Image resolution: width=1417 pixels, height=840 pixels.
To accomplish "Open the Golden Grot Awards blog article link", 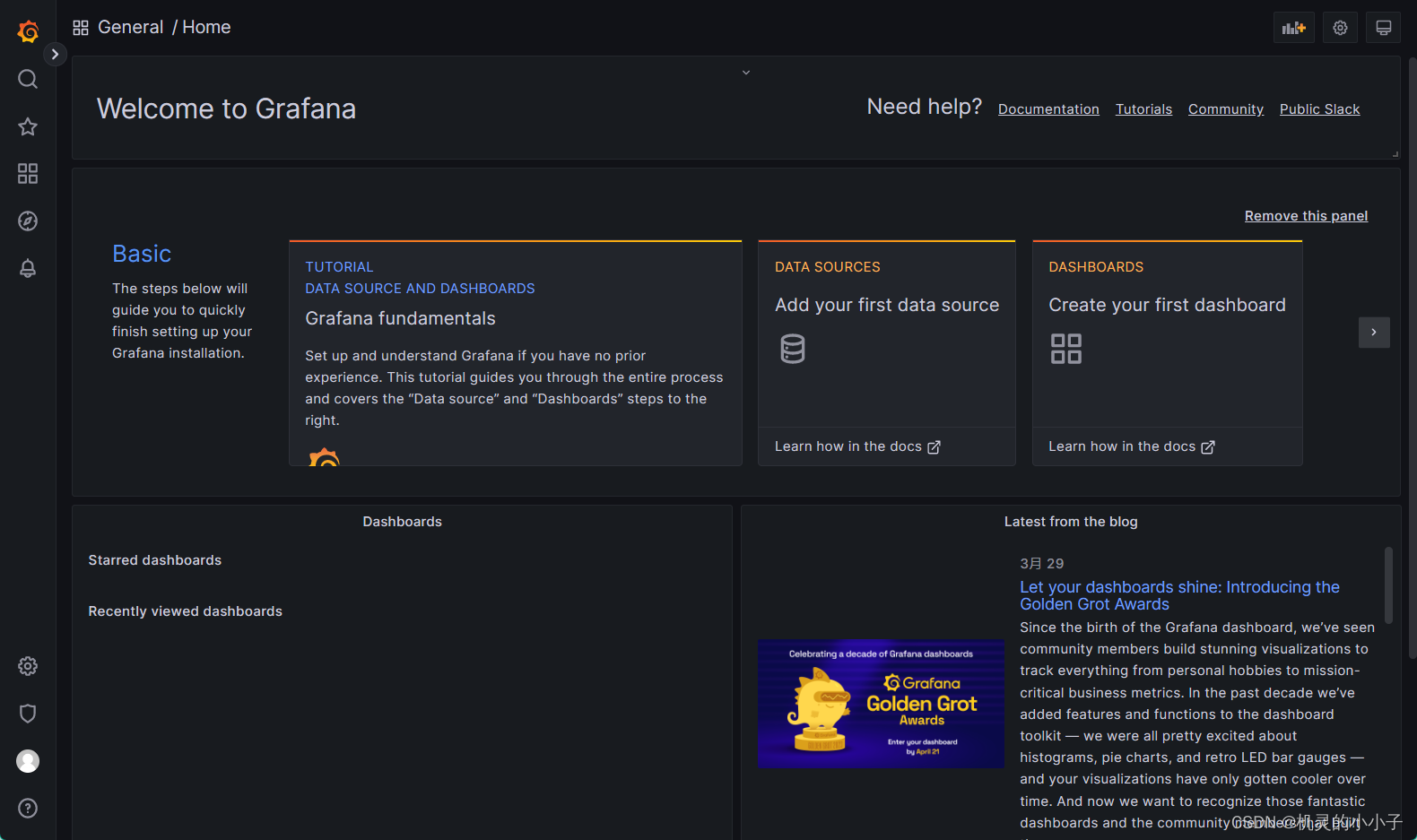I will pos(1179,595).
